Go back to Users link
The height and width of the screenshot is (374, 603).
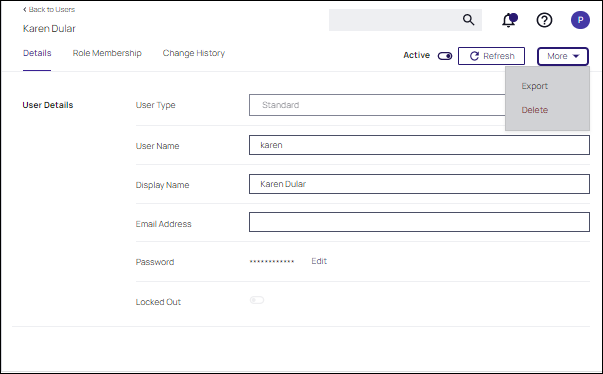[x=49, y=10]
